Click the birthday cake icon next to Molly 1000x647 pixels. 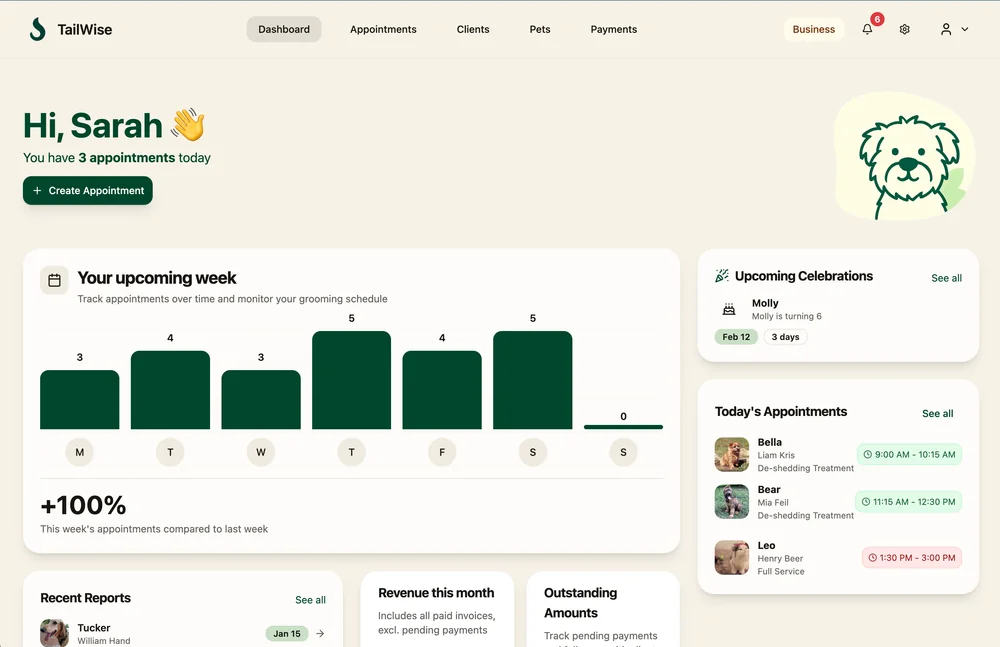point(729,309)
